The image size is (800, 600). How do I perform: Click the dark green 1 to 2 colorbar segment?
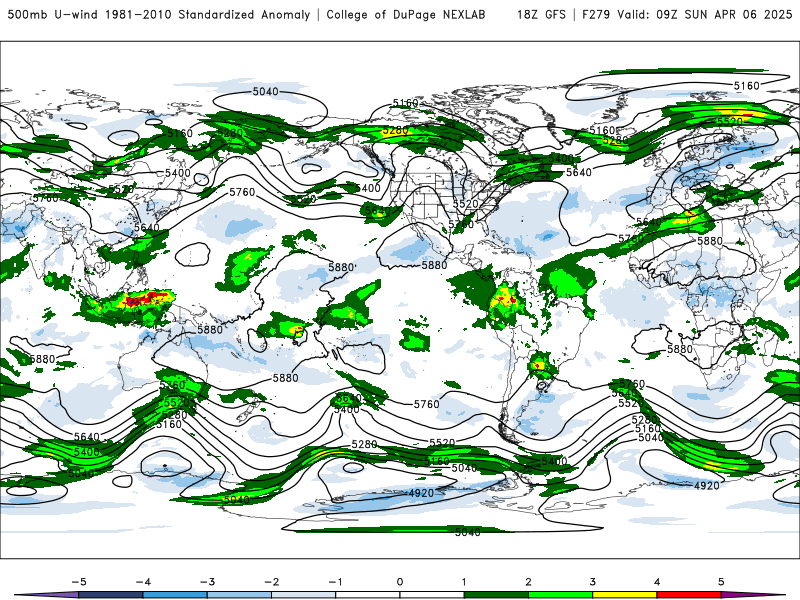pos(496,595)
